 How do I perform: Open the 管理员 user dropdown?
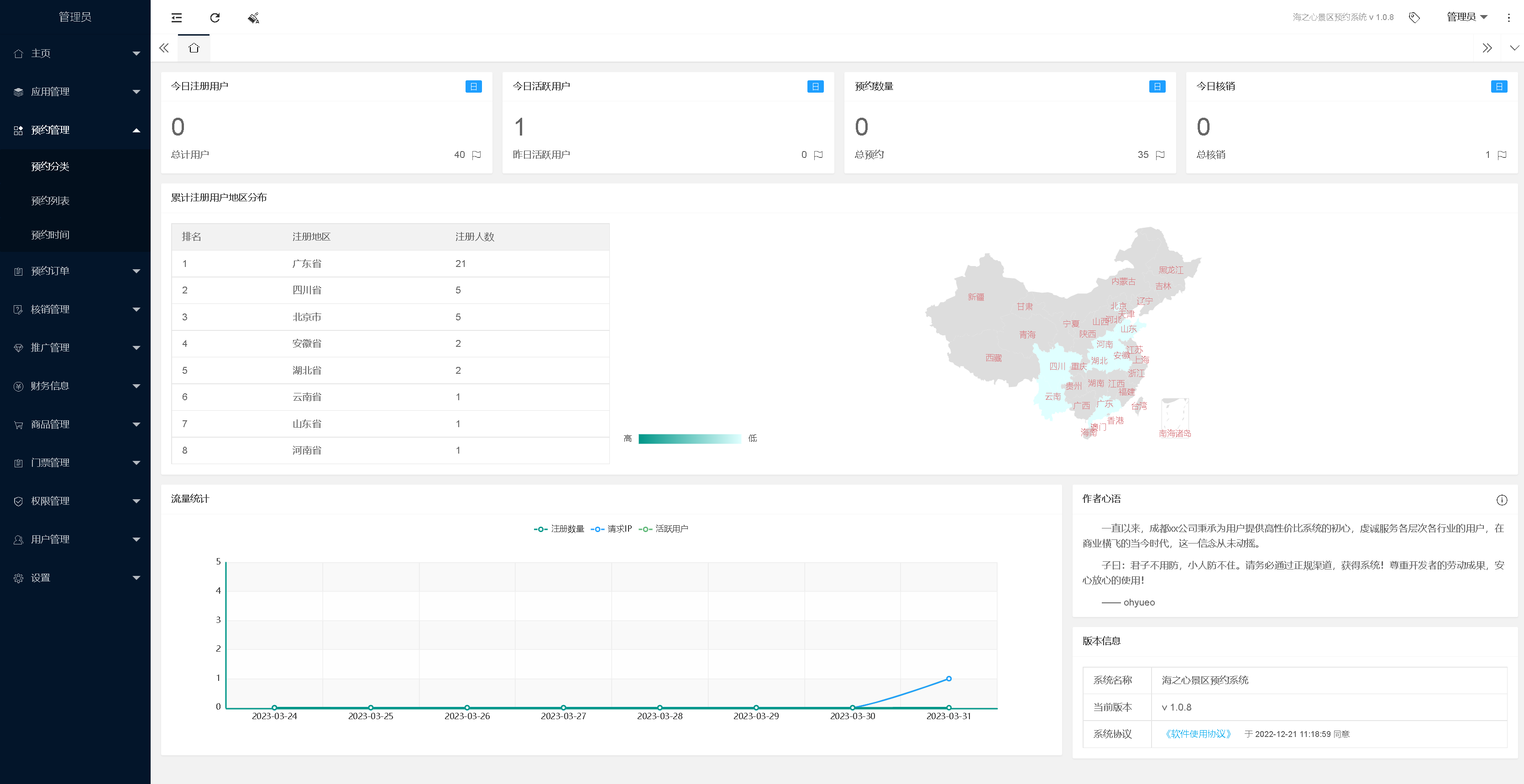[1466, 17]
